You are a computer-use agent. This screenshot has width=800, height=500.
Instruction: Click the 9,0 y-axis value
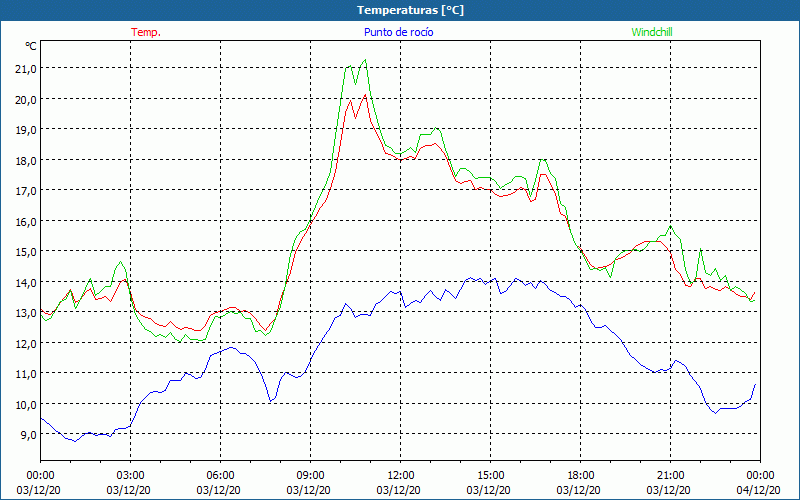coord(28,434)
